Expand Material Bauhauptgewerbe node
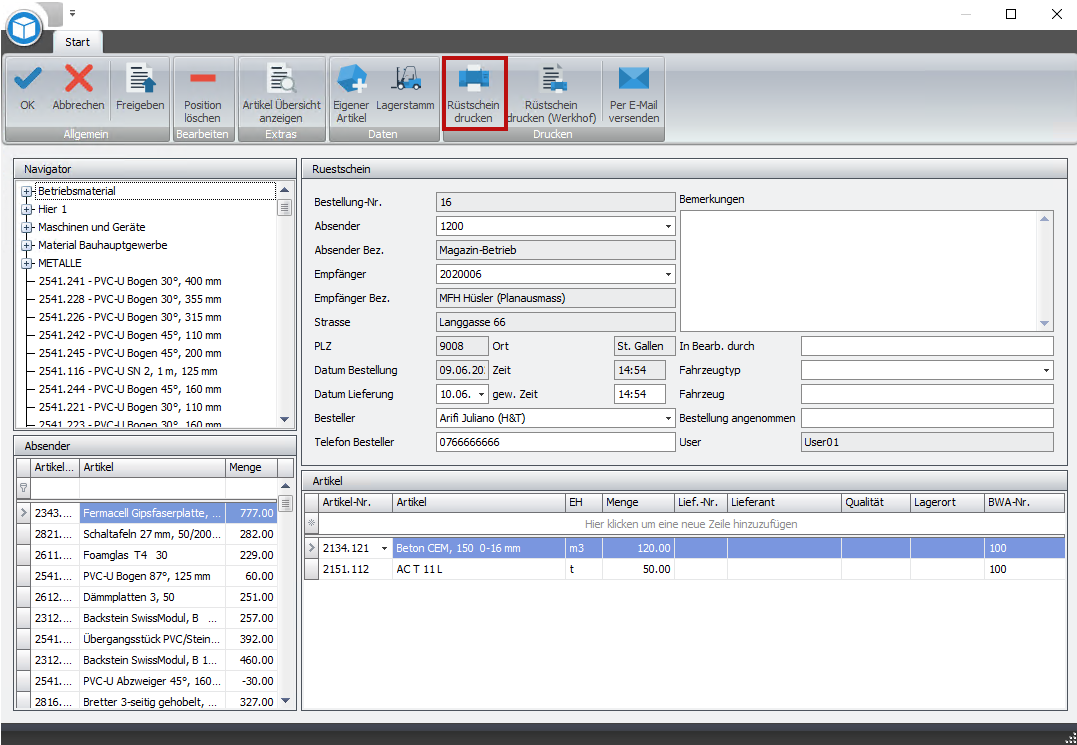The height and width of the screenshot is (745, 1077). 26,245
